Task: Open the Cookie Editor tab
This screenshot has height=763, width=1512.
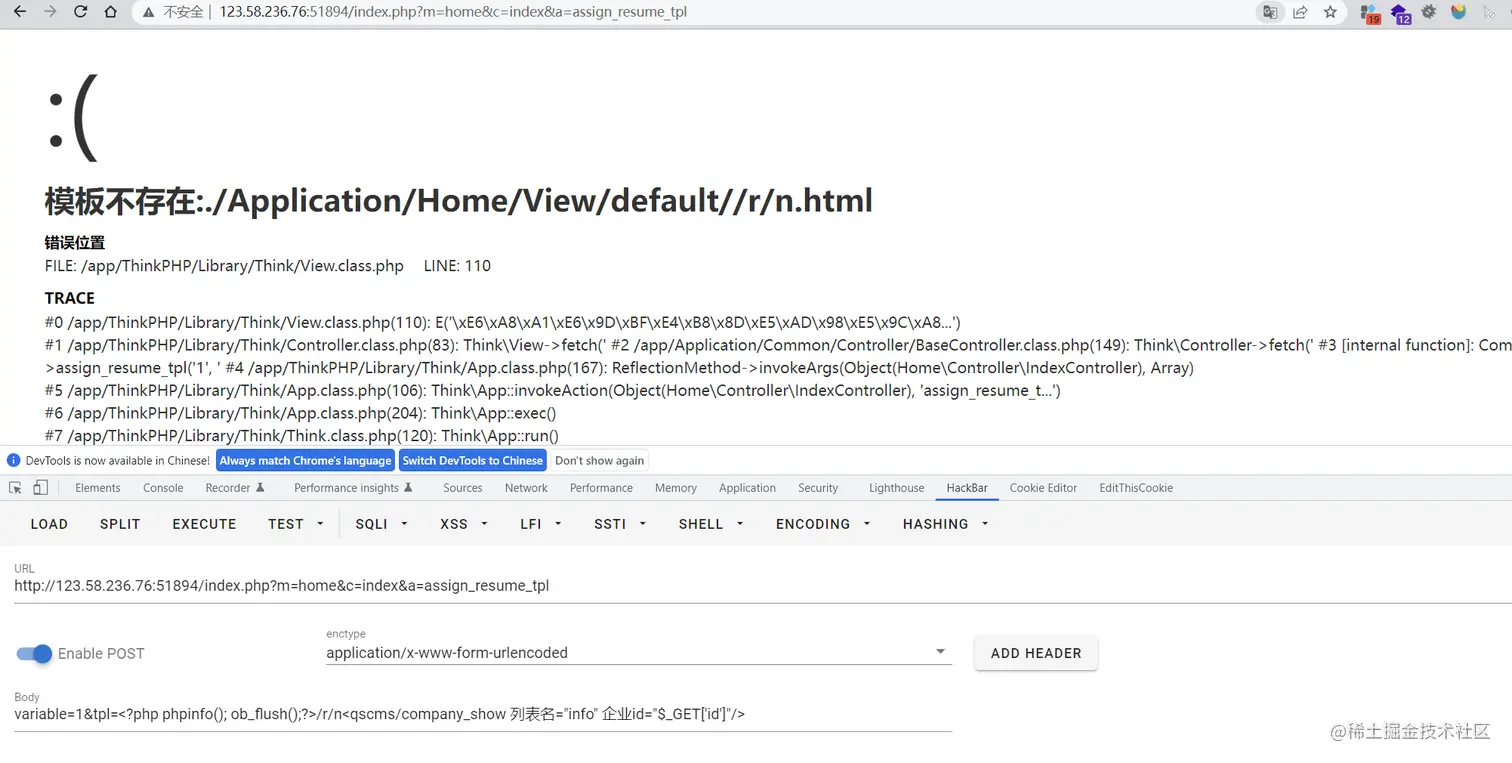Action: coord(1043,488)
